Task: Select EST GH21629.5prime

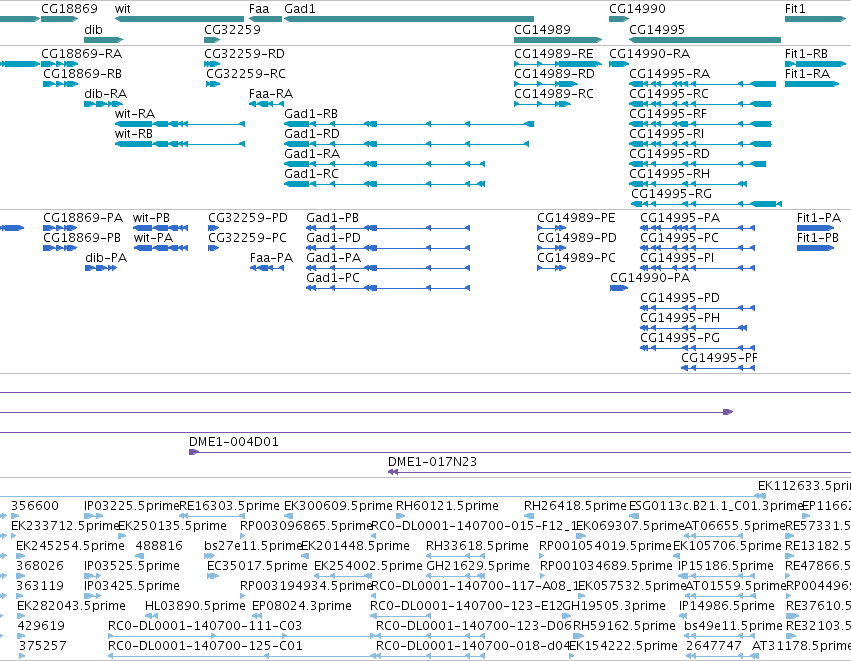Action: coord(455,576)
